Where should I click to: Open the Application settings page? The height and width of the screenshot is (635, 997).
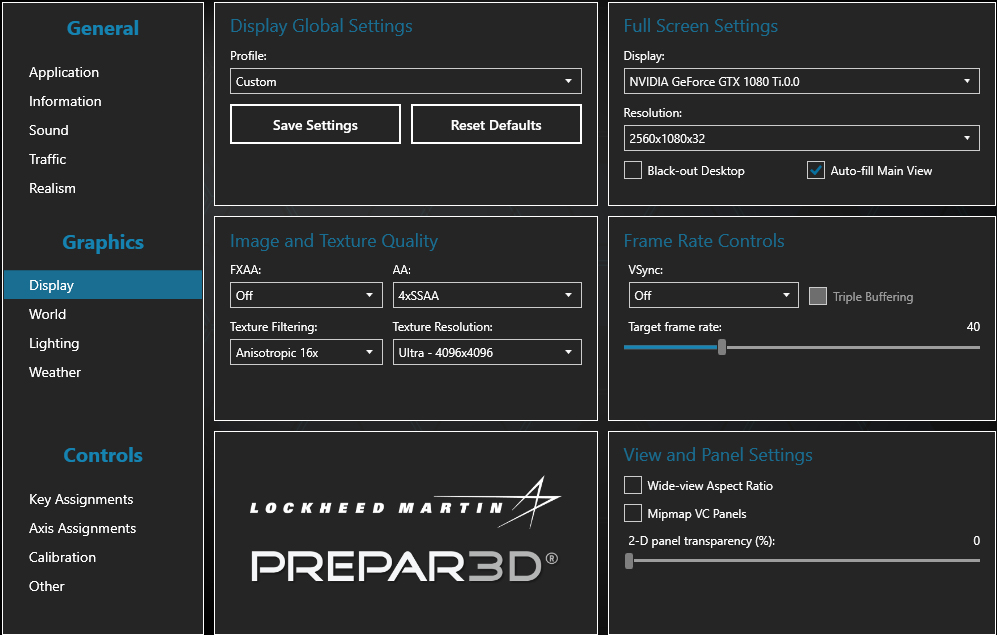64,72
